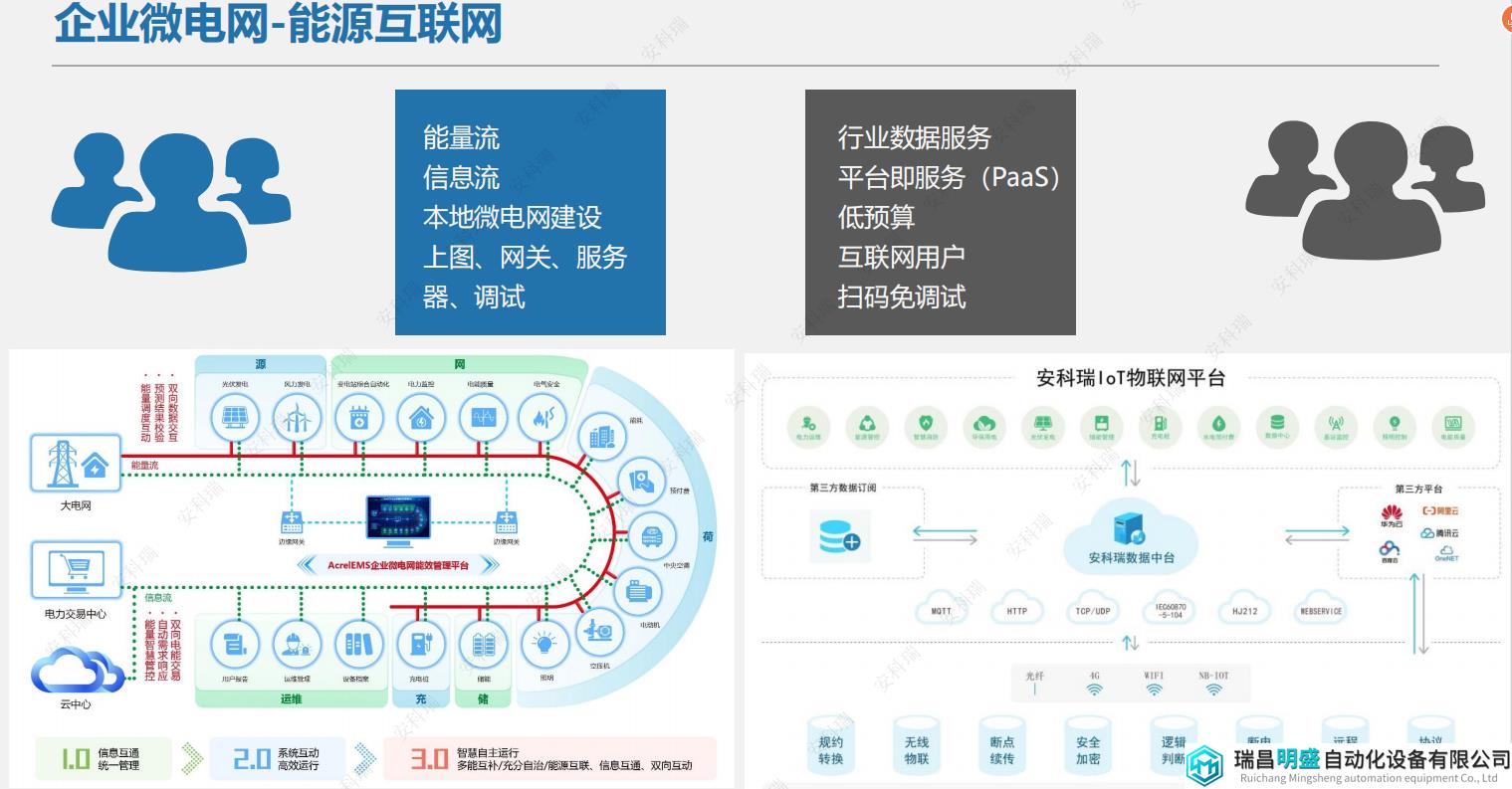
Task: Open the 储能 battery icon
Action: 483,645
